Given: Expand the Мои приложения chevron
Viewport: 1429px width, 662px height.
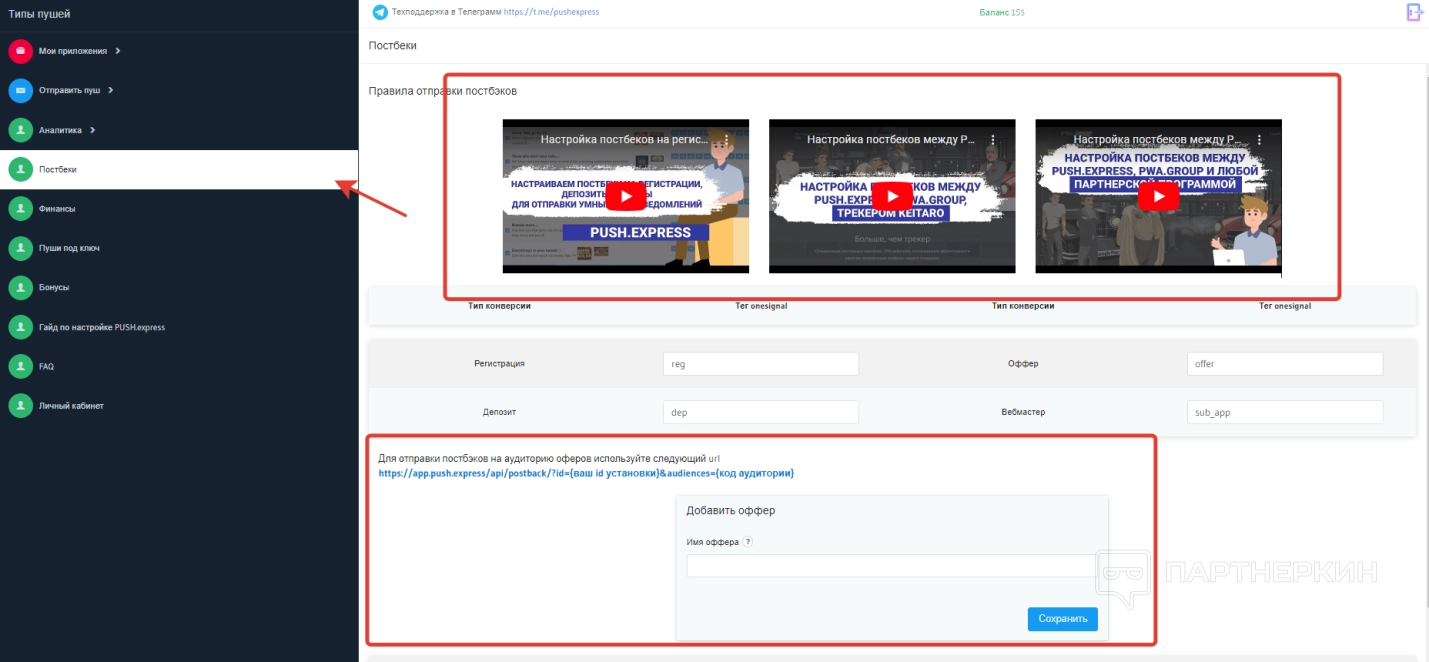Looking at the screenshot, I should click(117, 51).
